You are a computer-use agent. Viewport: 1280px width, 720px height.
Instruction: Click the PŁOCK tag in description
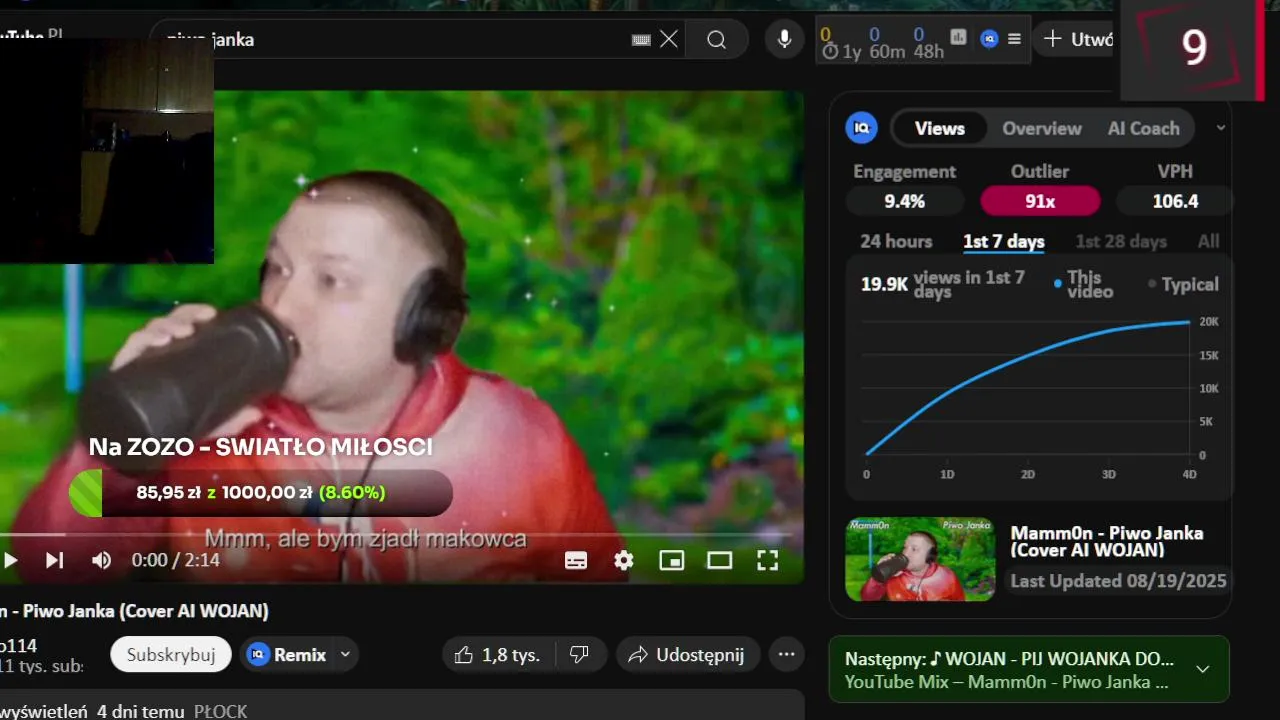click(220, 712)
